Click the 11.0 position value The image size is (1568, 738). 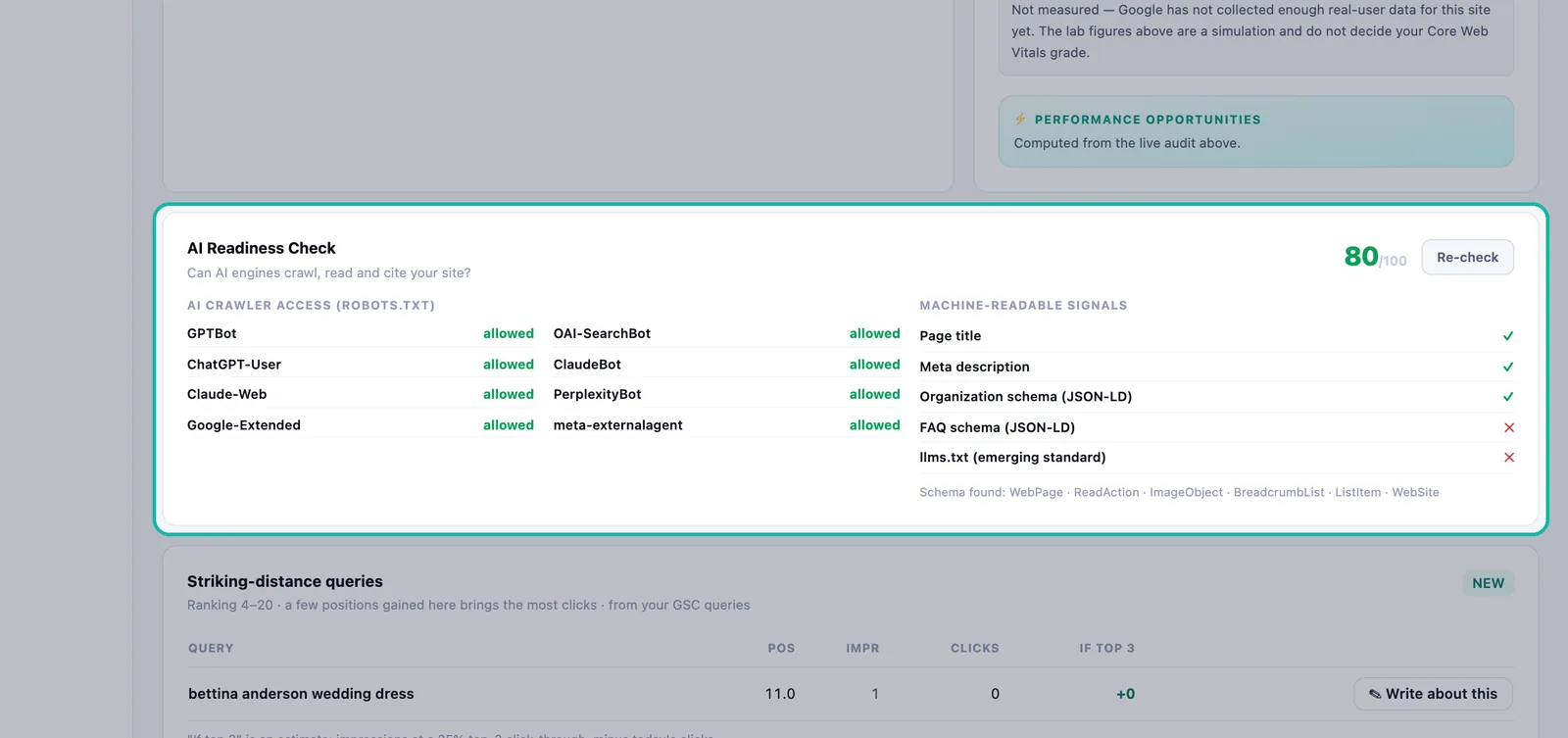click(x=780, y=694)
